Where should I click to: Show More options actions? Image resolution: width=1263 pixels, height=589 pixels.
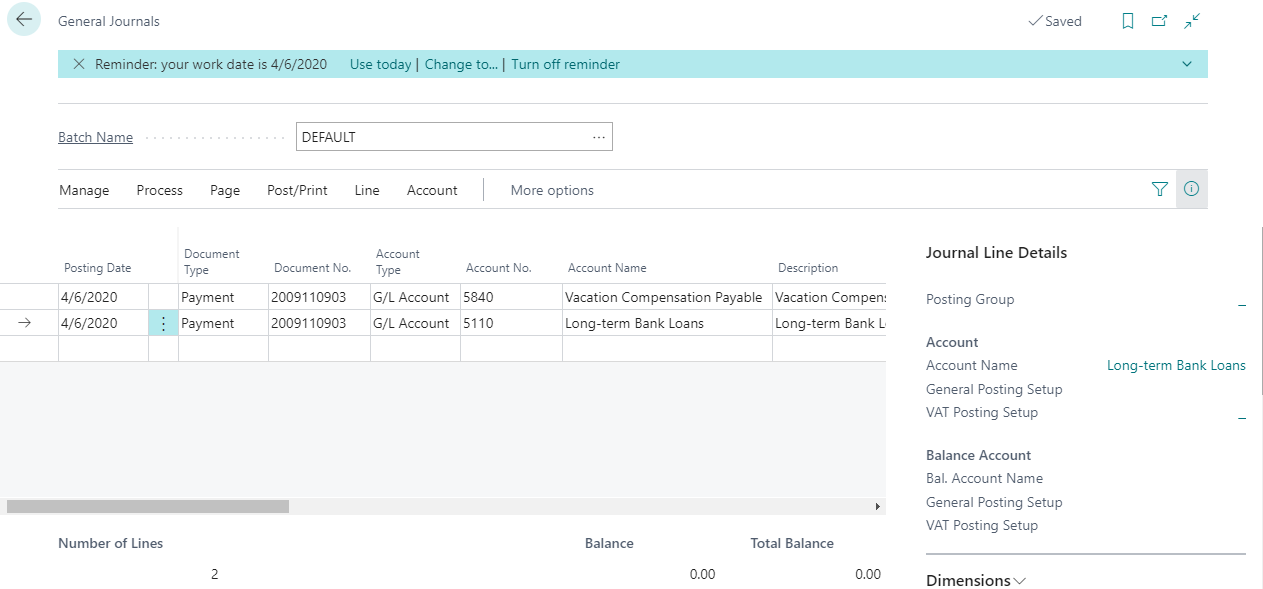[x=551, y=189]
